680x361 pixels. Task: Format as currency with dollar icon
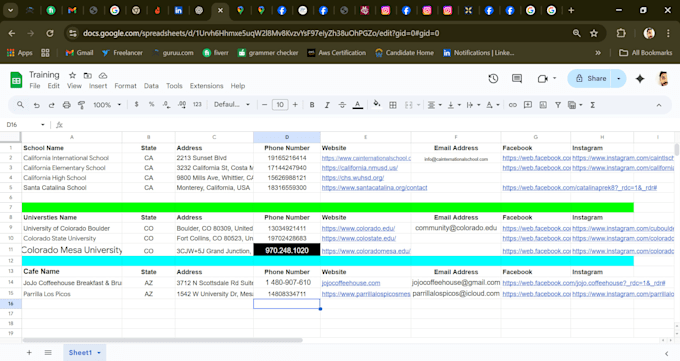tap(137, 105)
